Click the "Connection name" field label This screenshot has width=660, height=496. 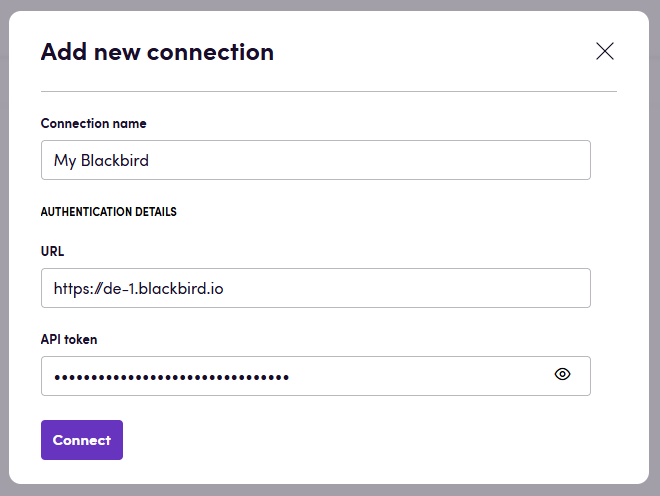coord(93,124)
